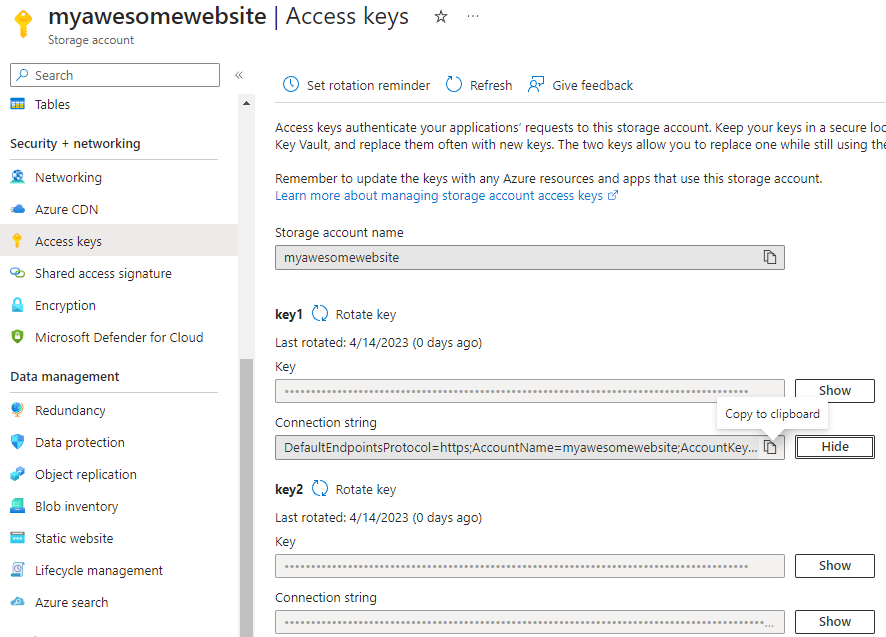This screenshot has width=886, height=637.
Task: Click the favorite star icon next to title
Action: point(441,17)
